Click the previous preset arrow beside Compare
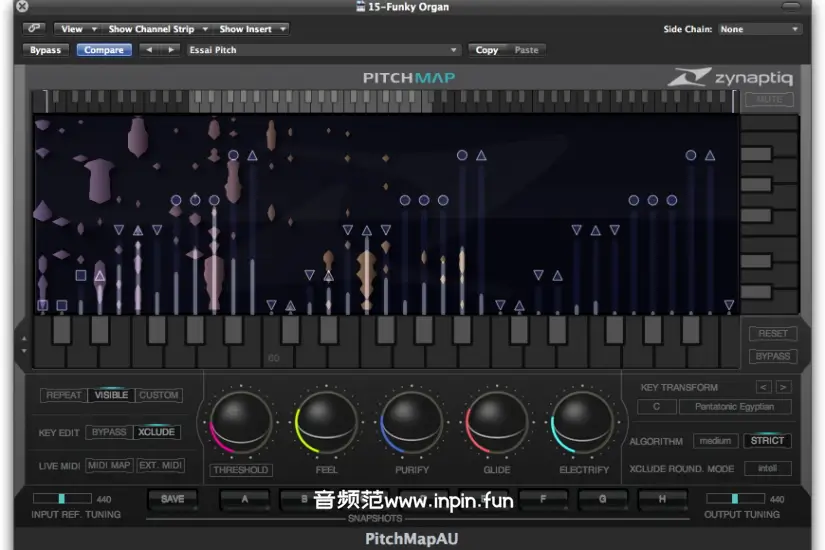This screenshot has height=550, width=825. [x=149, y=50]
